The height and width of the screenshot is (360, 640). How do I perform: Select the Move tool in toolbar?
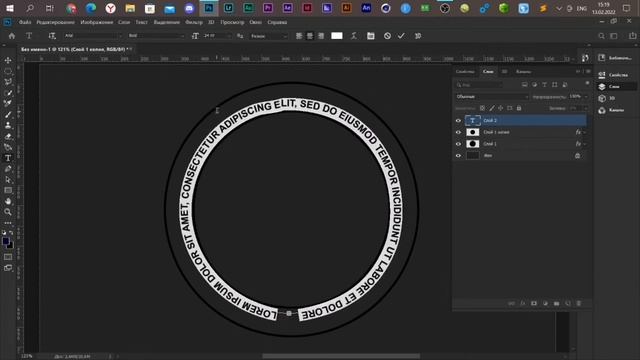(x=8, y=60)
